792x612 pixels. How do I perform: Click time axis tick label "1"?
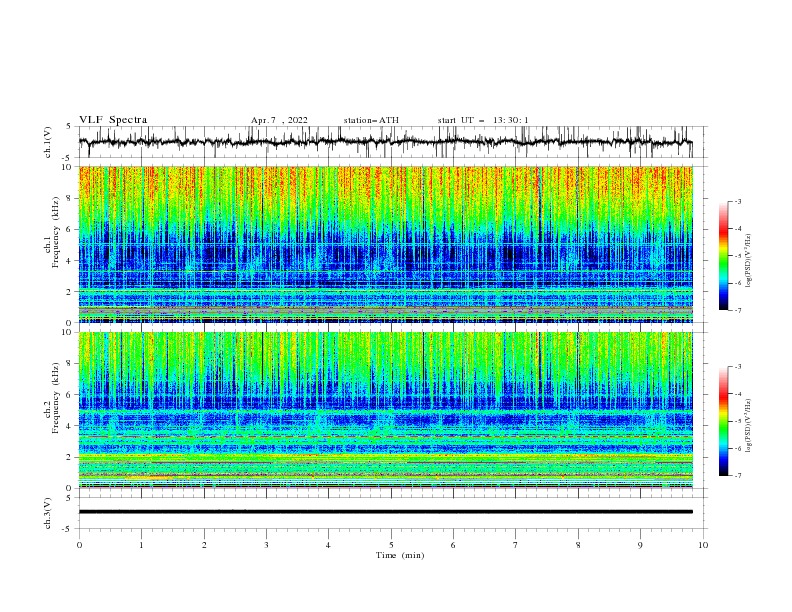[141, 545]
